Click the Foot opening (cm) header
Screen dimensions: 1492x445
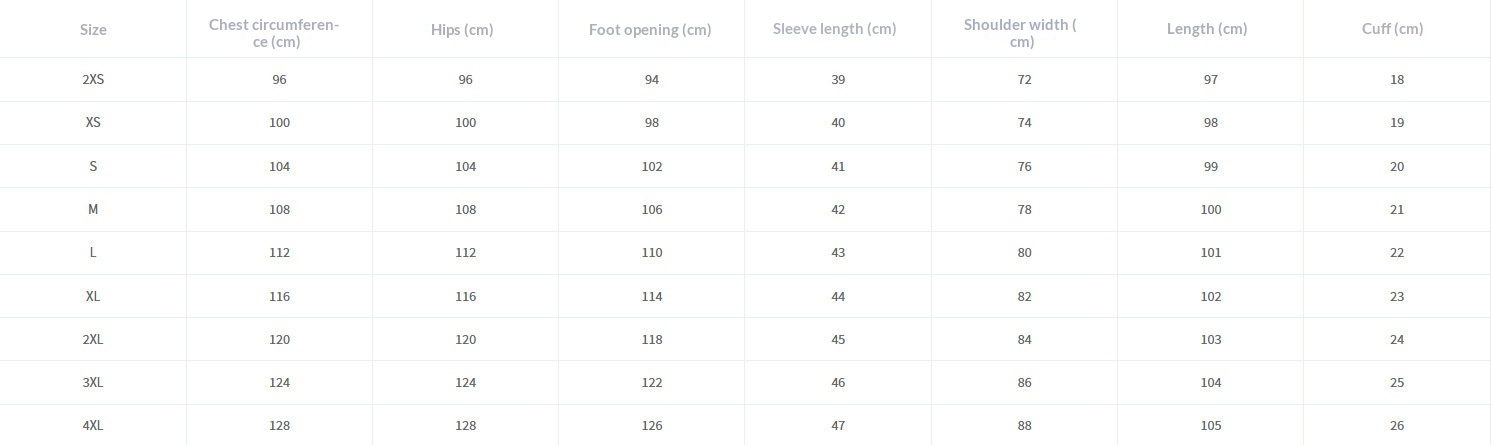650,30
